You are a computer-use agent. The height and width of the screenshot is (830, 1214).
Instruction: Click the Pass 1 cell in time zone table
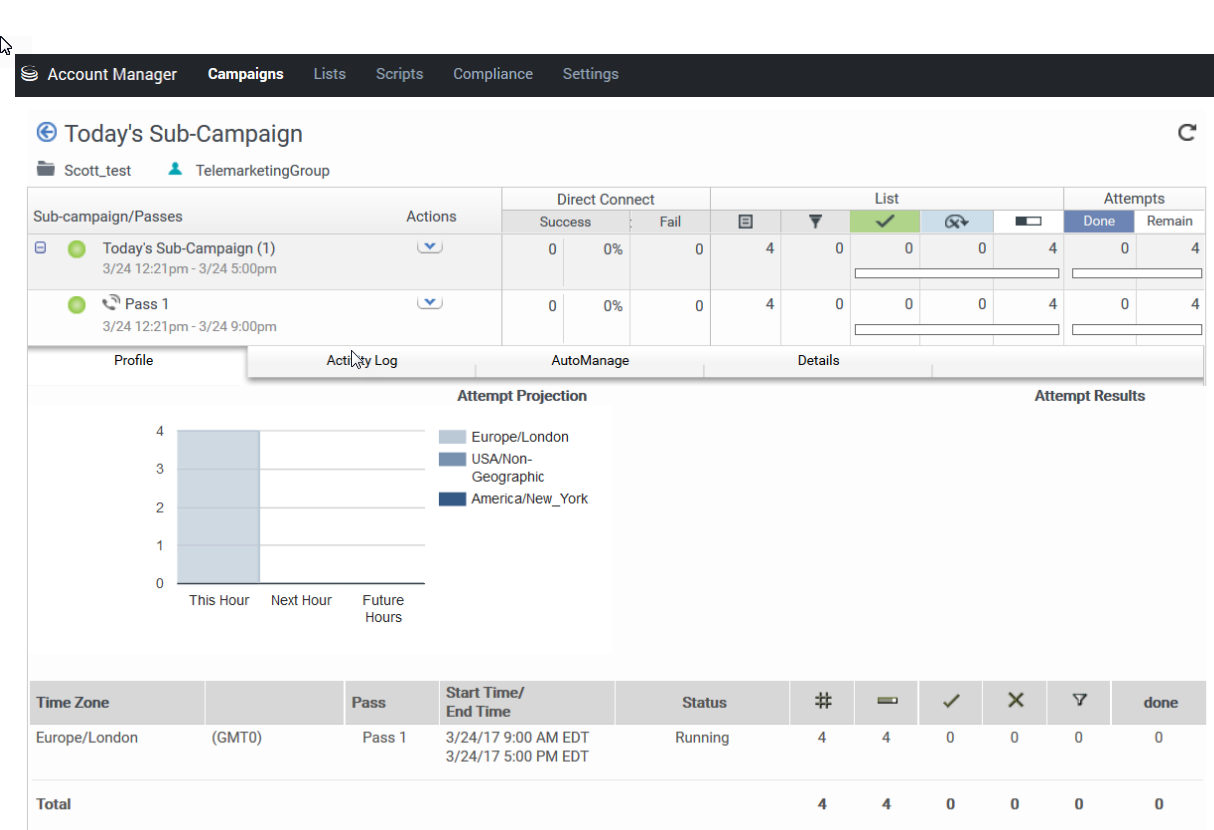384,738
